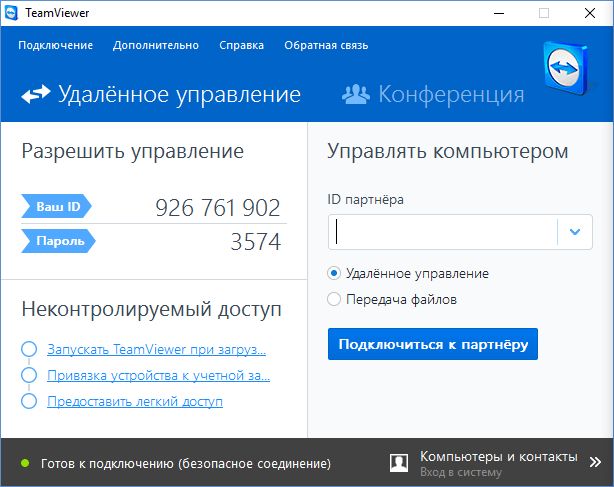Open the Справка menu

241,45
